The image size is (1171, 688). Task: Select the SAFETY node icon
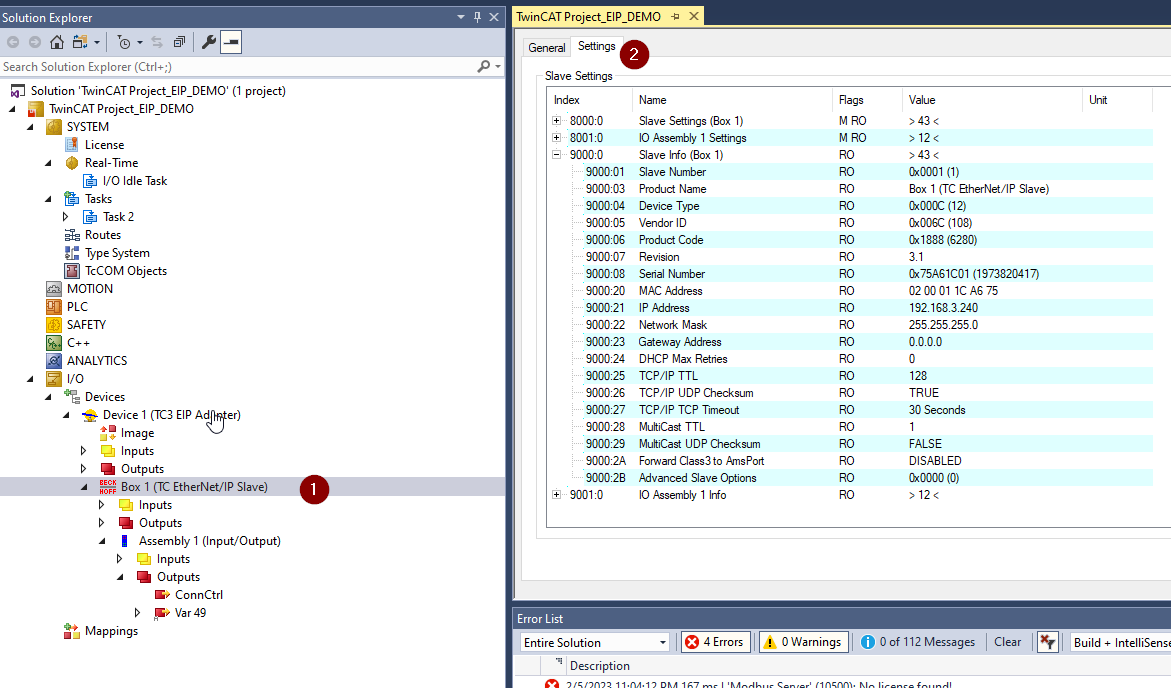click(54, 324)
